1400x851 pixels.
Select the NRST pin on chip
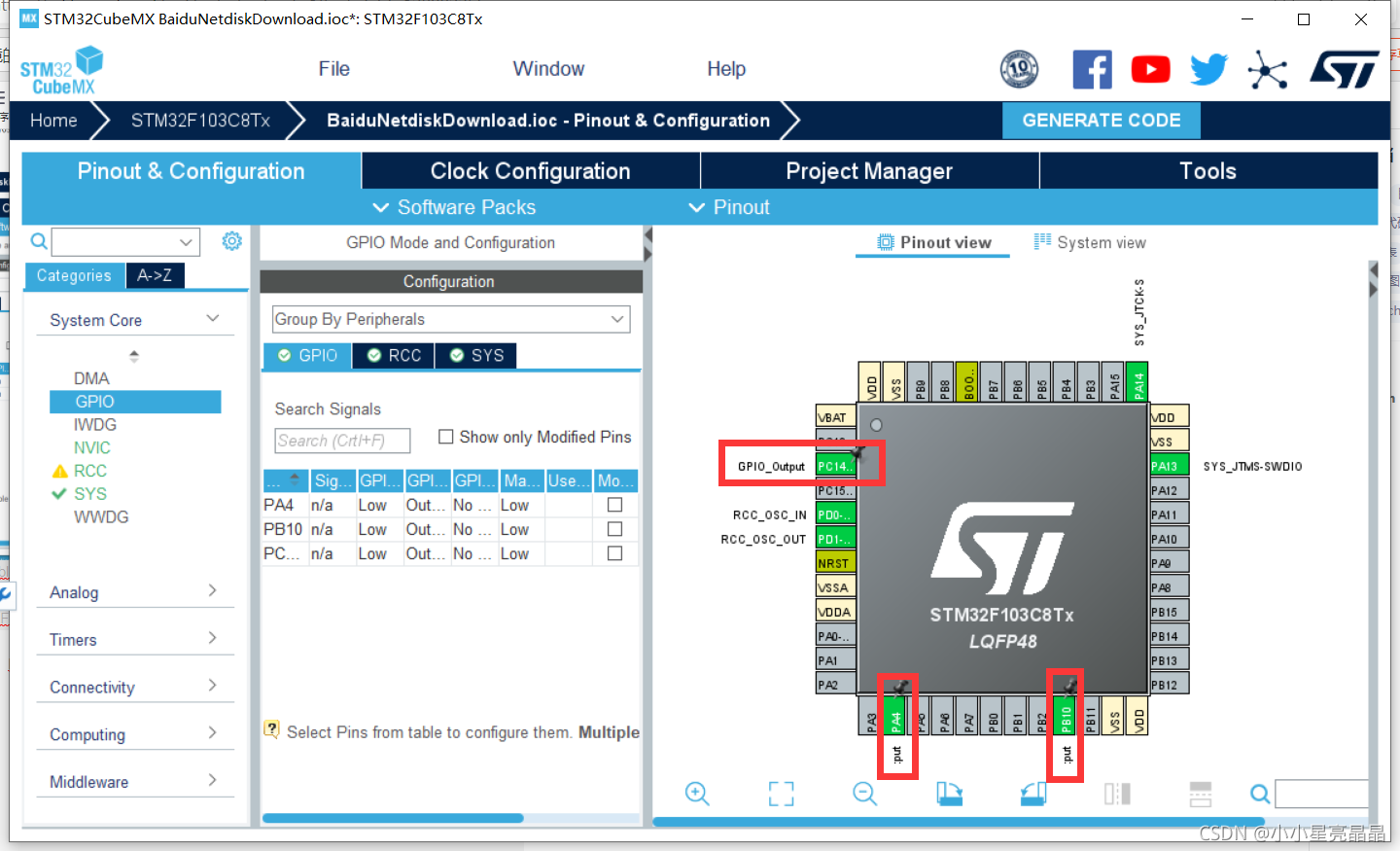tap(835, 563)
